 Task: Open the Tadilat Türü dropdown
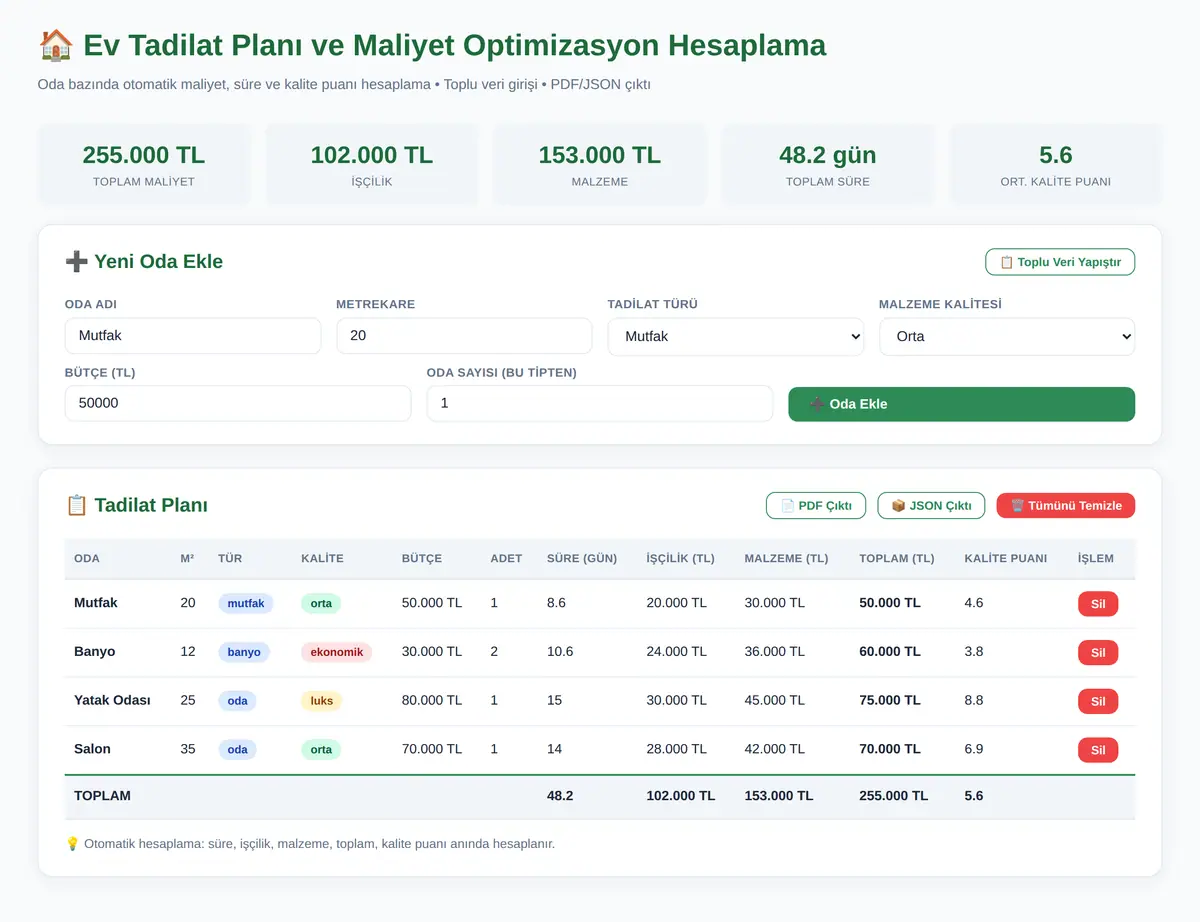(x=735, y=336)
